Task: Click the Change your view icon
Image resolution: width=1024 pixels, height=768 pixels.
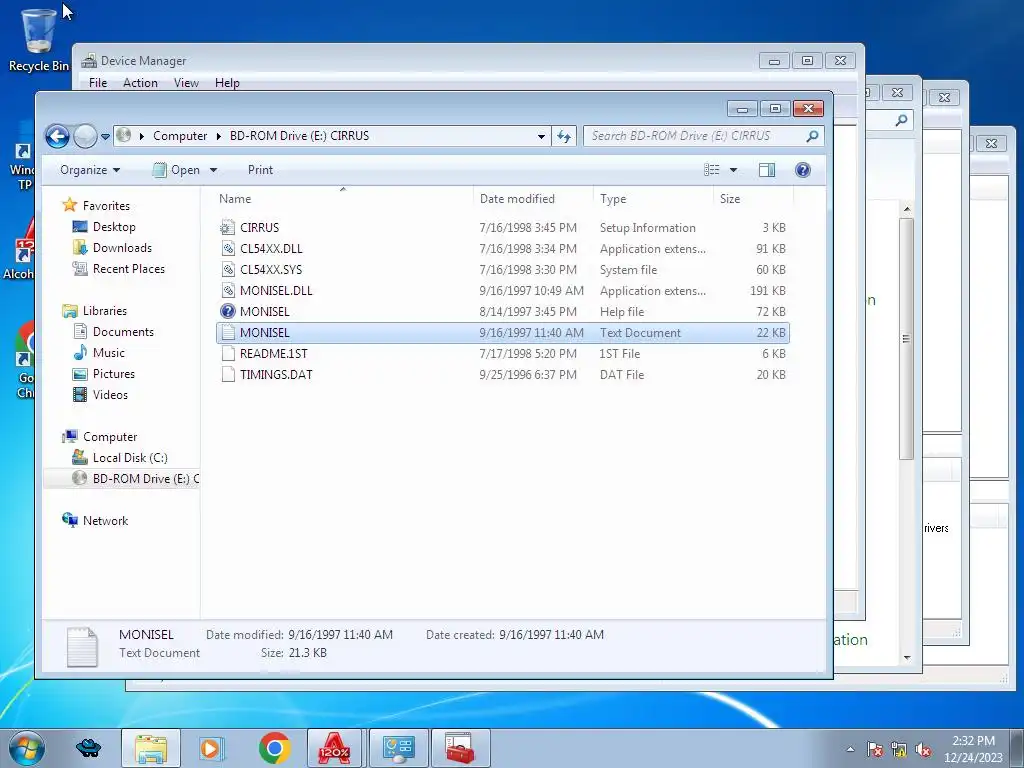Action: pyautogui.click(x=711, y=170)
